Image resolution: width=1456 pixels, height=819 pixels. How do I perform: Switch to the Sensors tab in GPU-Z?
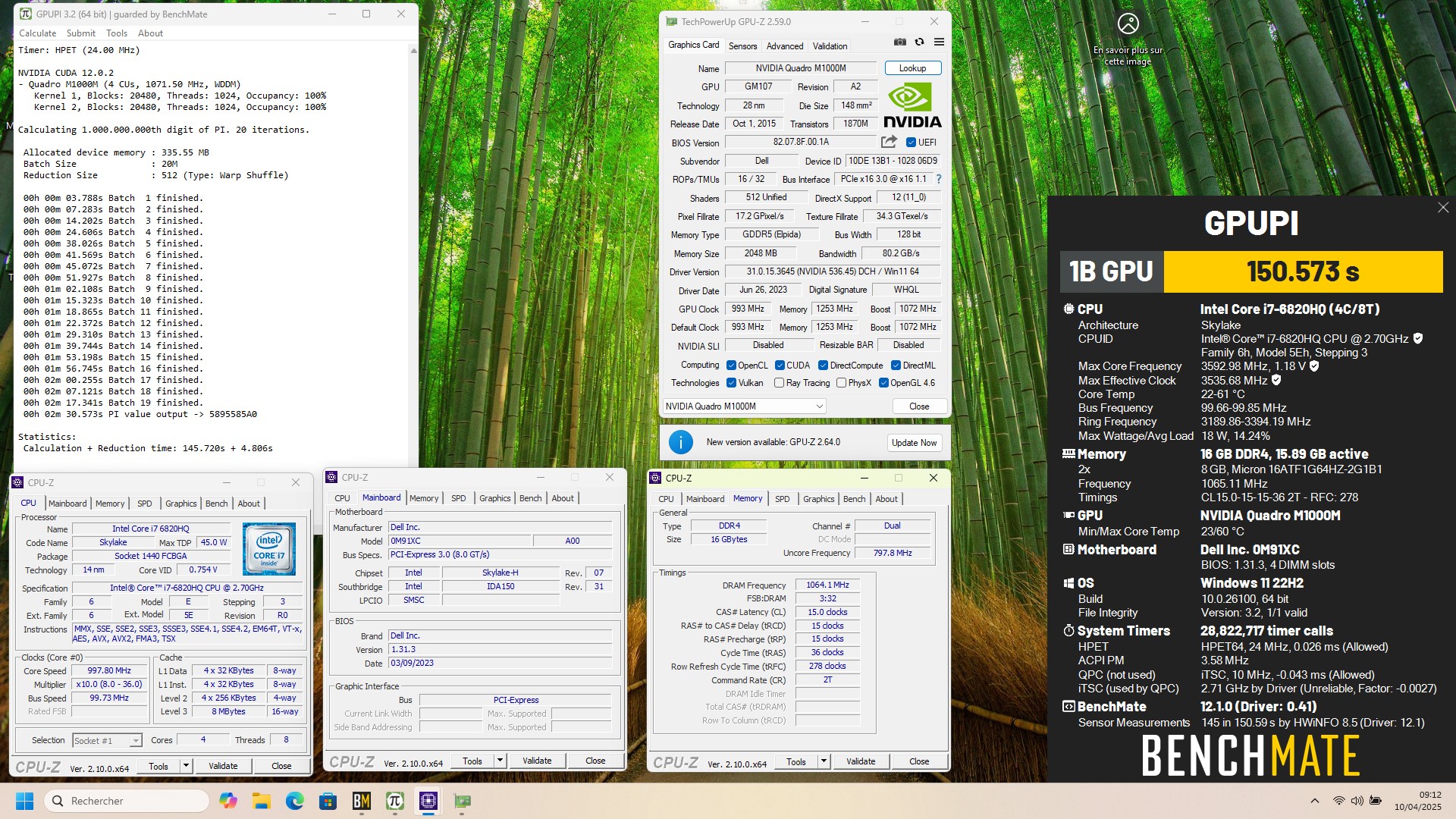742,46
